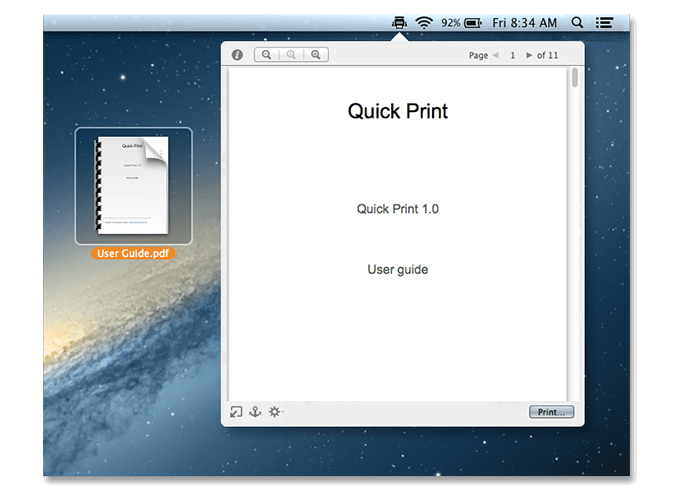Click the Quick Print printer icon in menu bar

399,22
